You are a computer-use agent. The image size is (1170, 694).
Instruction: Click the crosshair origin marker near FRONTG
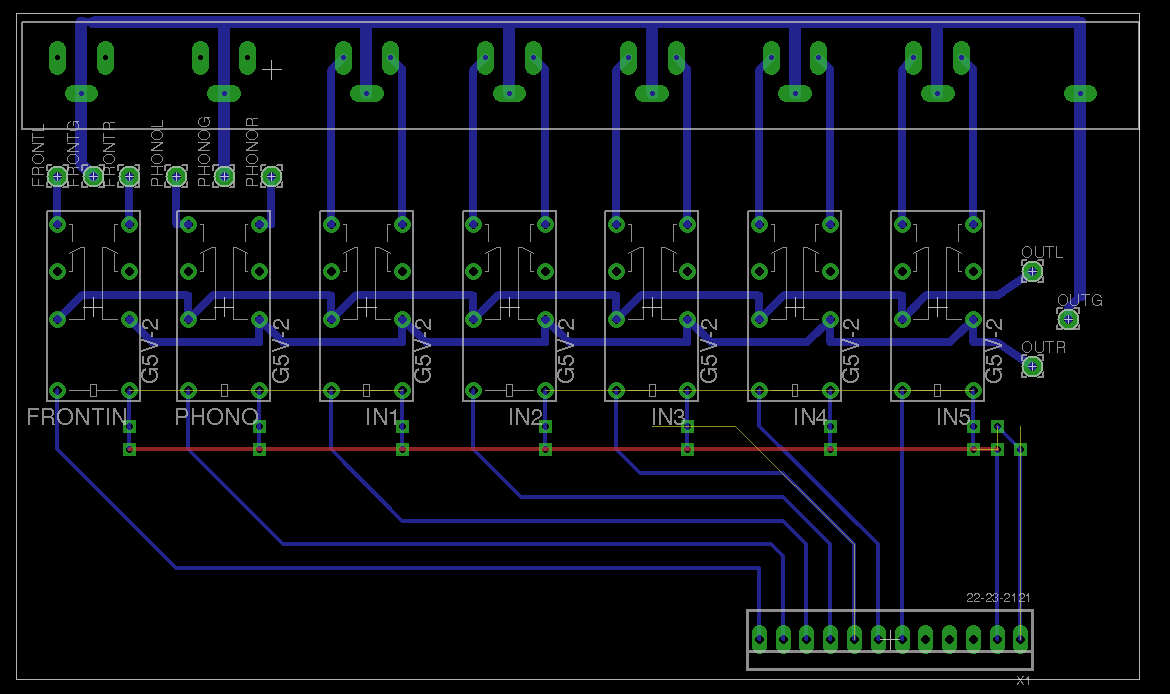click(270, 70)
